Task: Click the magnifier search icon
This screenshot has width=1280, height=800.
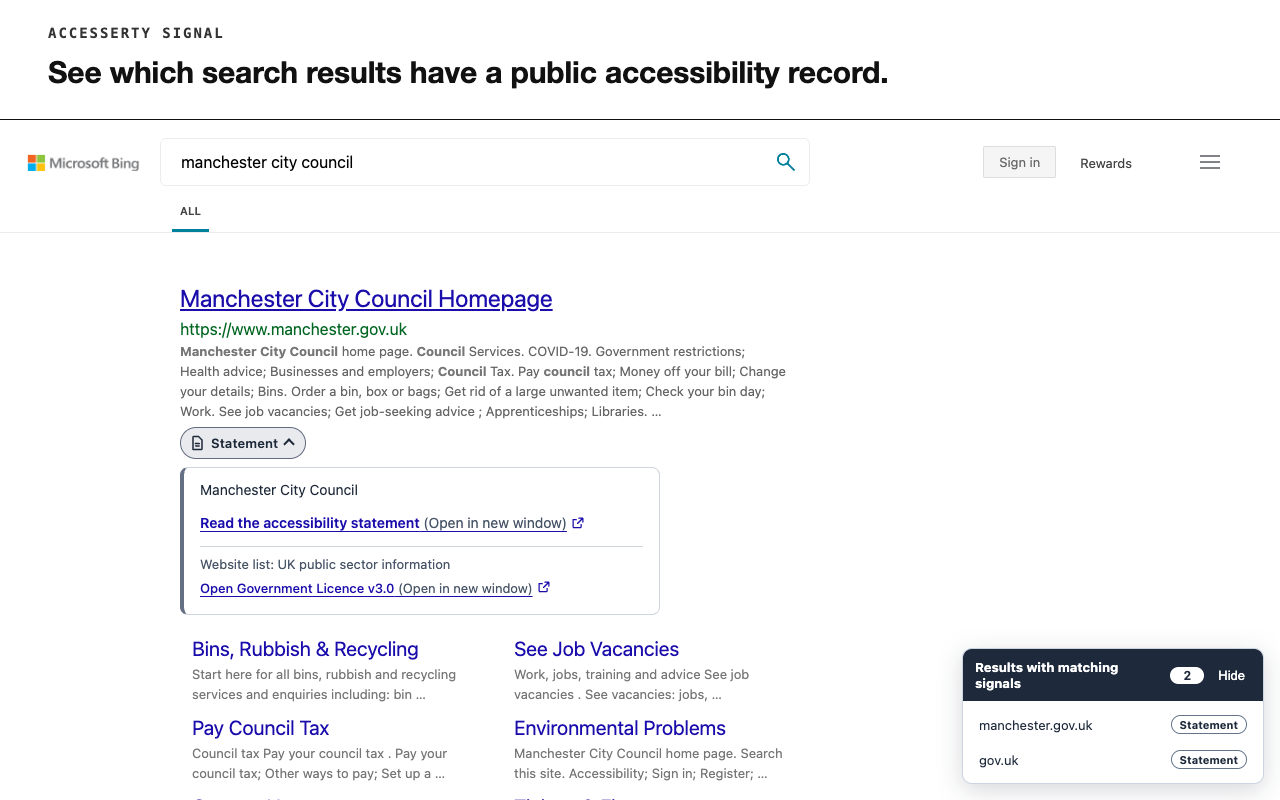Action: pyautogui.click(x=786, y=162)
